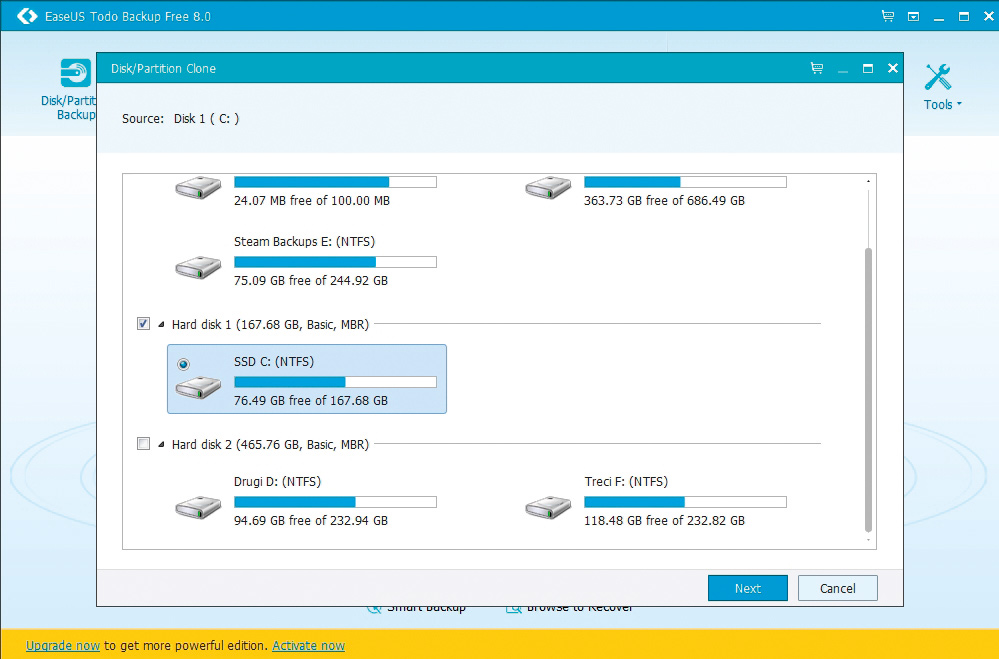Click the SSD C: drive icon

click(x=198, y=387)
